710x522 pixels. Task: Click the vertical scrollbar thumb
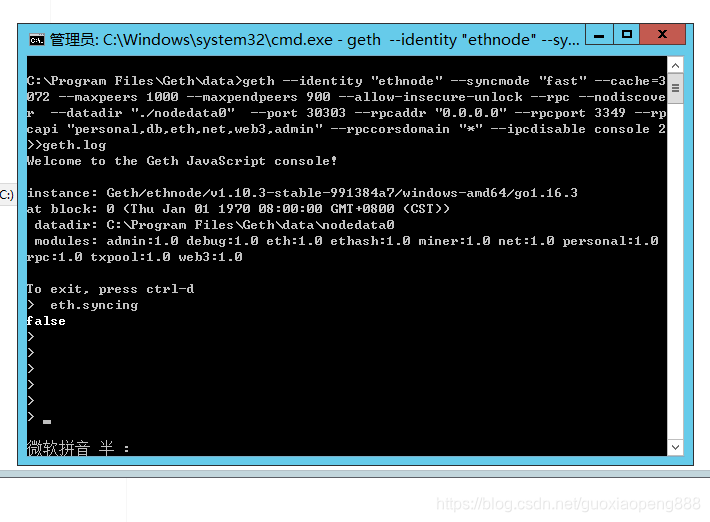coord(675,88)
